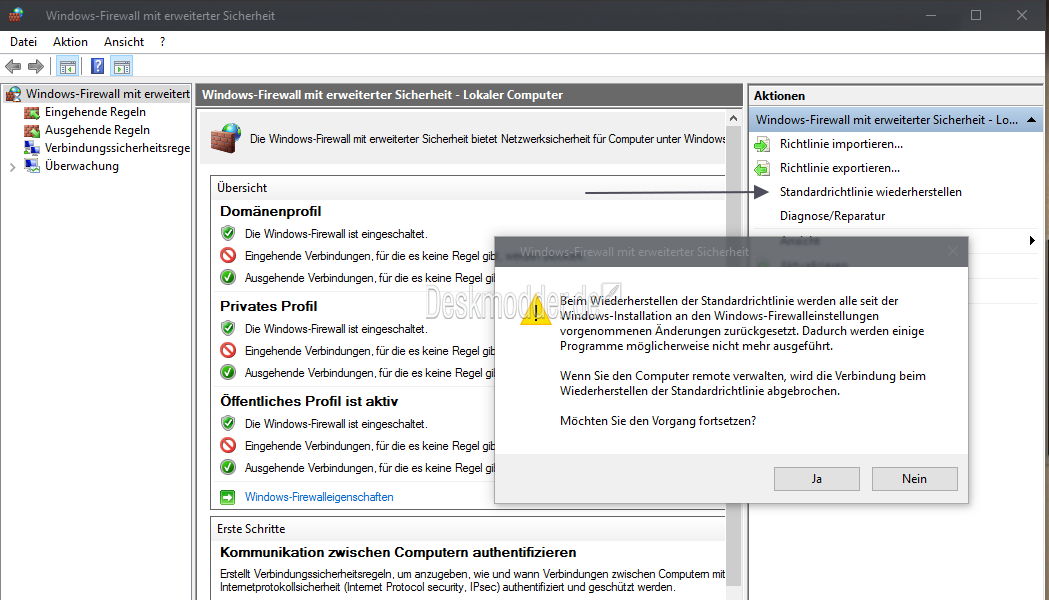The width and height of the screenshot is (1049, 600).
Task: Expand the Überwachung tree node
Action: coord(12,167)
